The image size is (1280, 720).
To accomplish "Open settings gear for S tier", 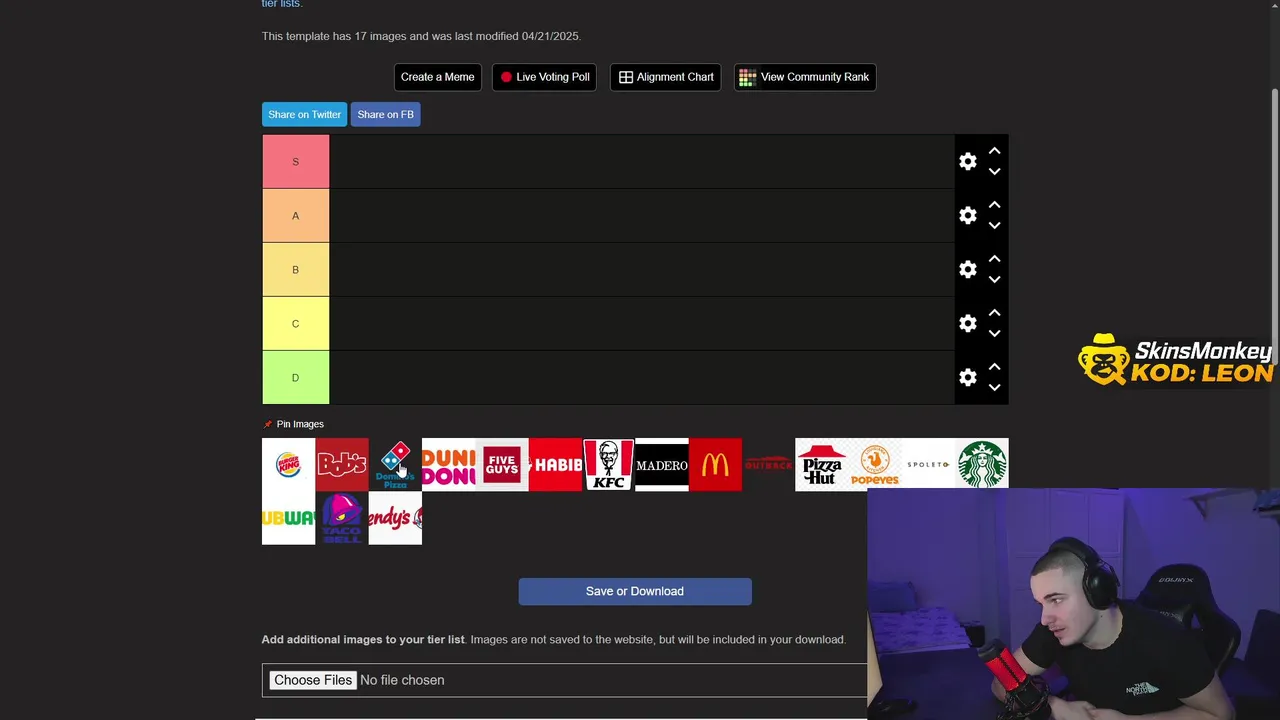I will point(968,162).
